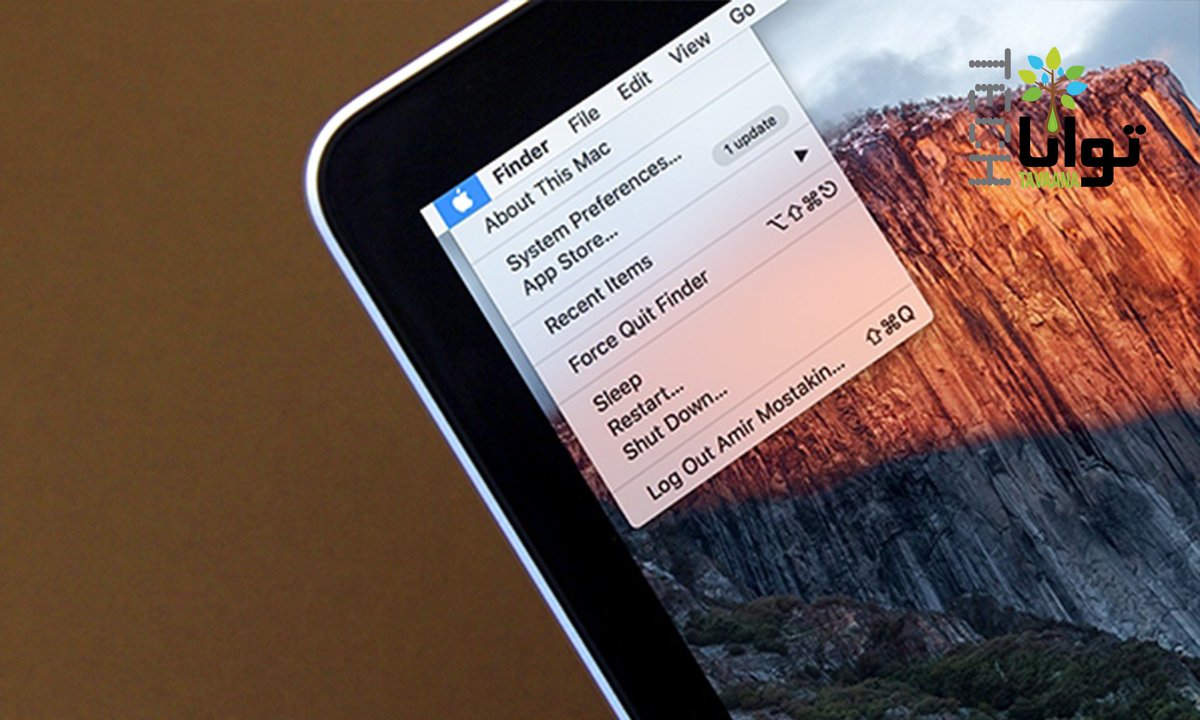Click the 1 update badge
Screen dimensions: 1200x720
click(x=750, y=135)
